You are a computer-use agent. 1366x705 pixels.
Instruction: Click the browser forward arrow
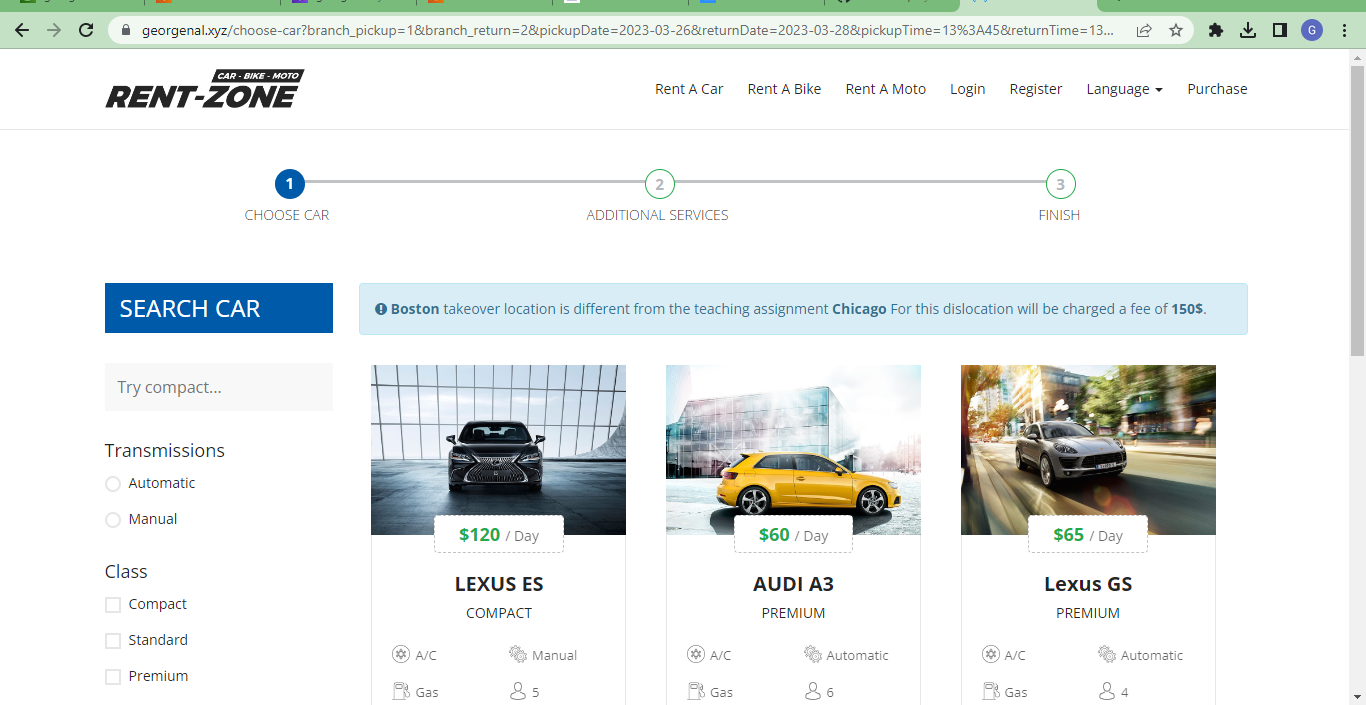54,30
